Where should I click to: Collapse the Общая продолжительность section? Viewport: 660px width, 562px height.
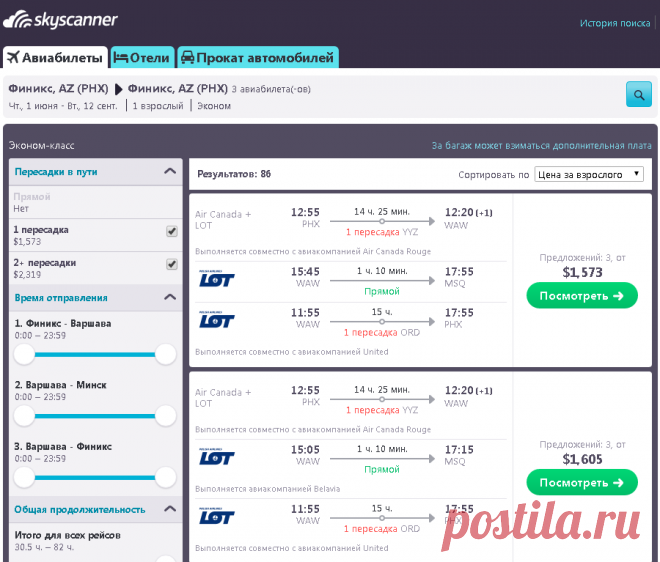pos(169,509)
